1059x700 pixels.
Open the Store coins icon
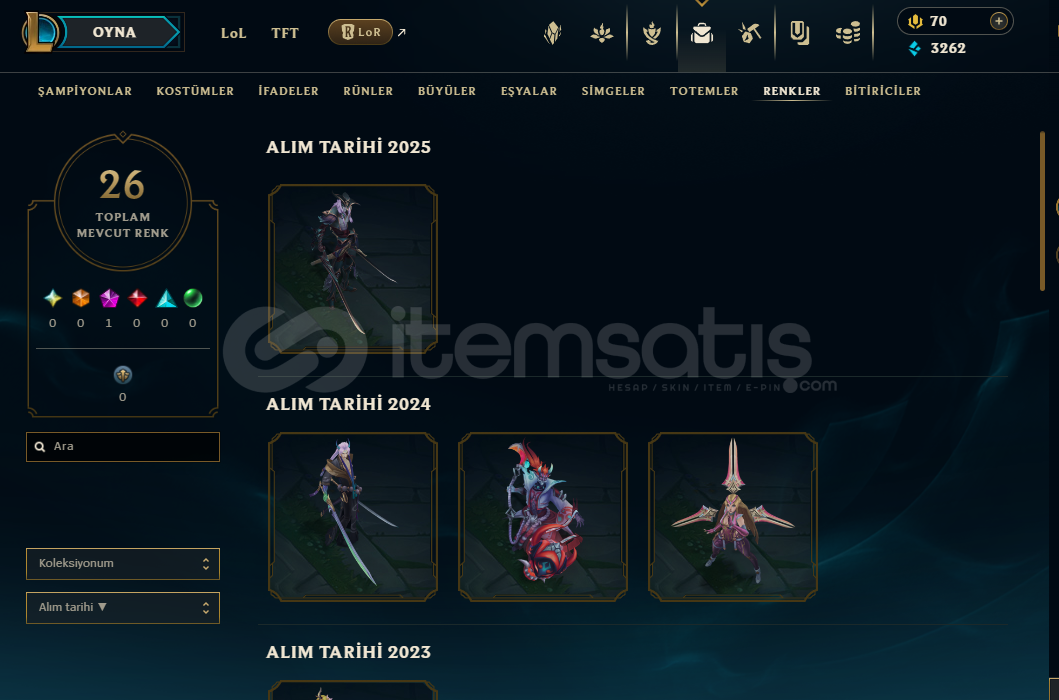coord(848,32)
